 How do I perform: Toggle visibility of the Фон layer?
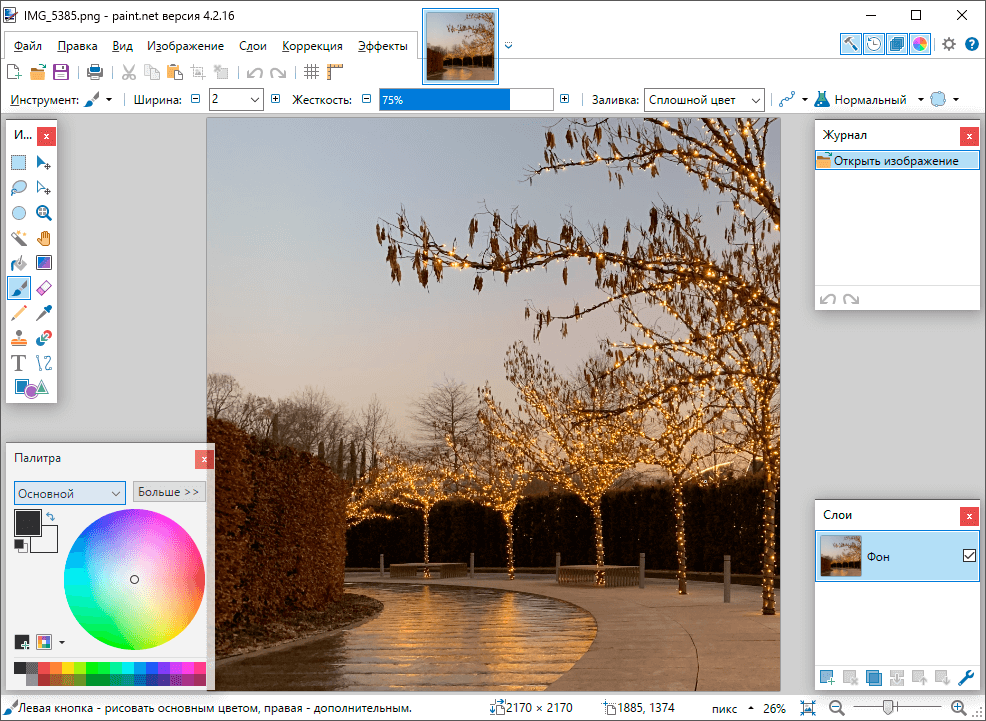click(968, 556)
